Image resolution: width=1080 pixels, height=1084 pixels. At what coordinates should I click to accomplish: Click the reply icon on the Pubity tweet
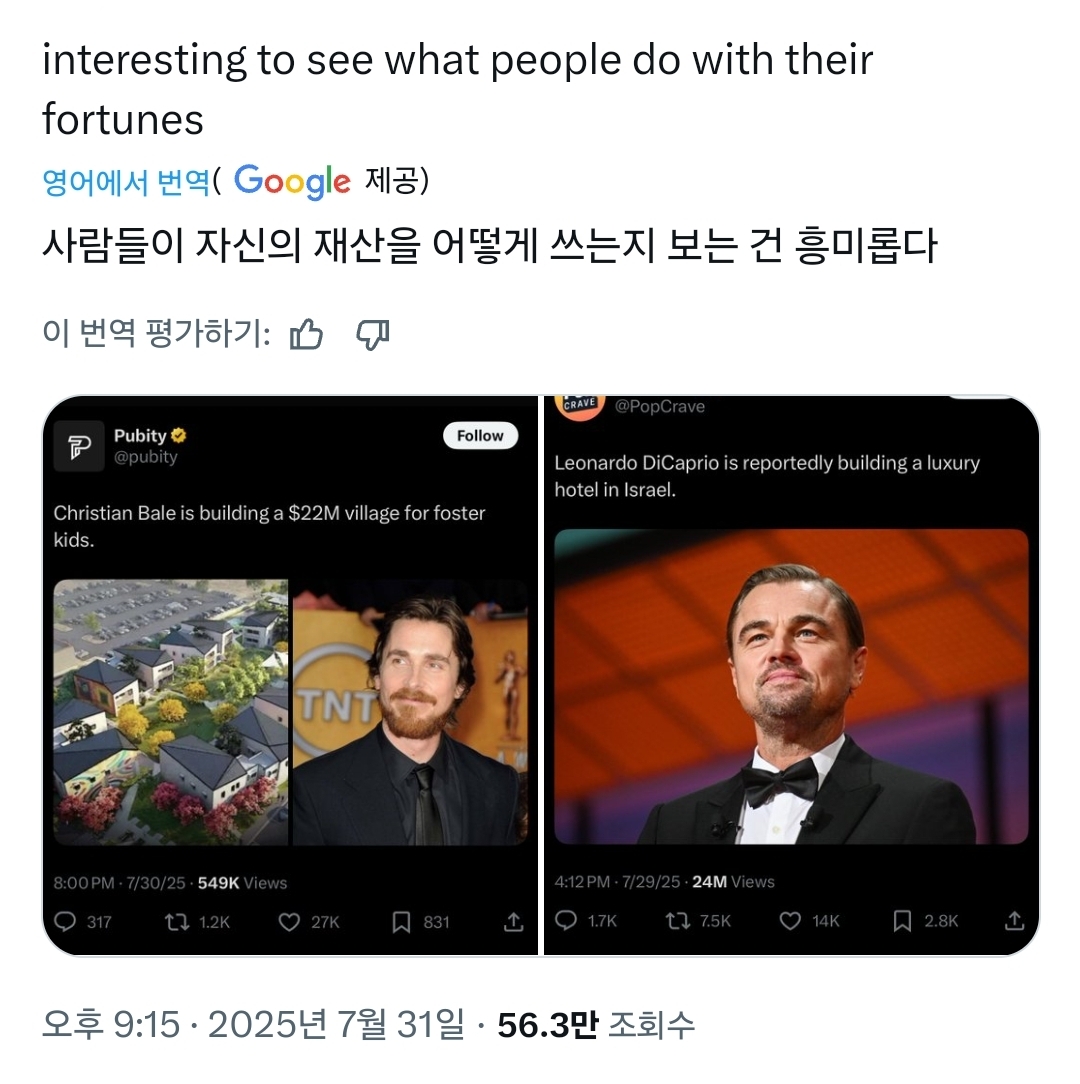pyautogui.click(x=65, y=923)
